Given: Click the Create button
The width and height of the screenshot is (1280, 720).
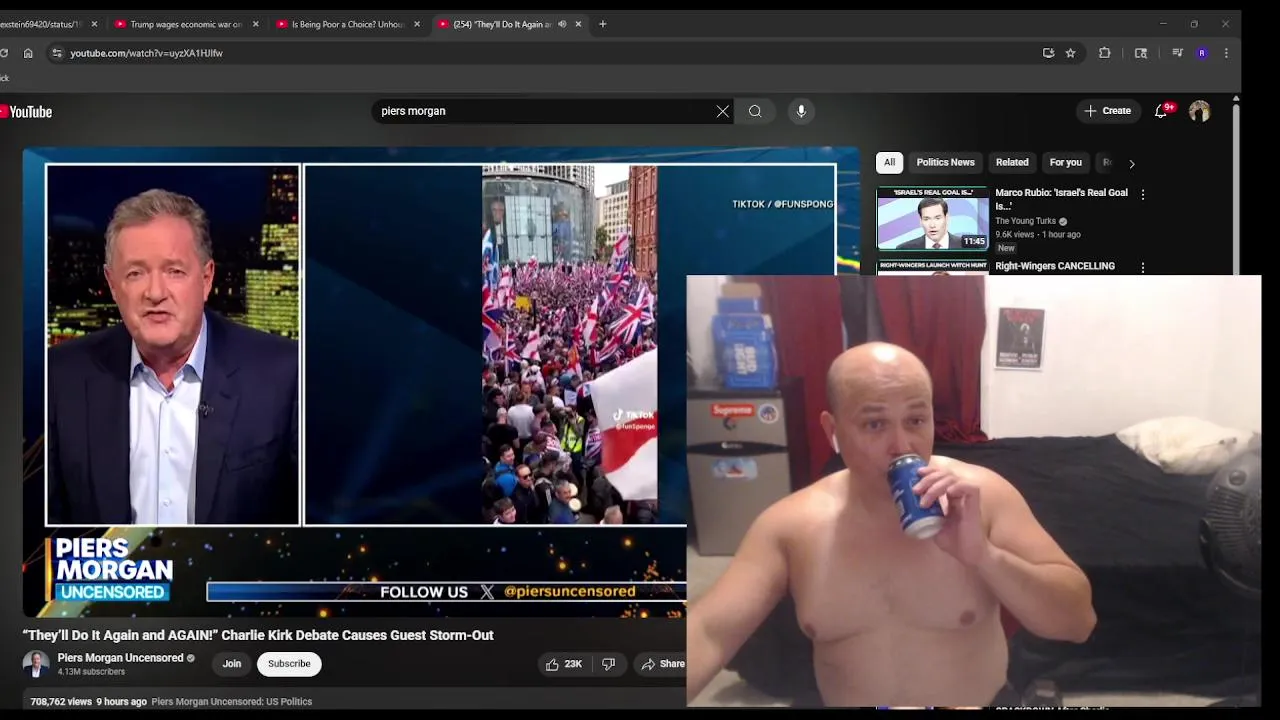Looking at the screenshot, I should tap(1108, 111).
